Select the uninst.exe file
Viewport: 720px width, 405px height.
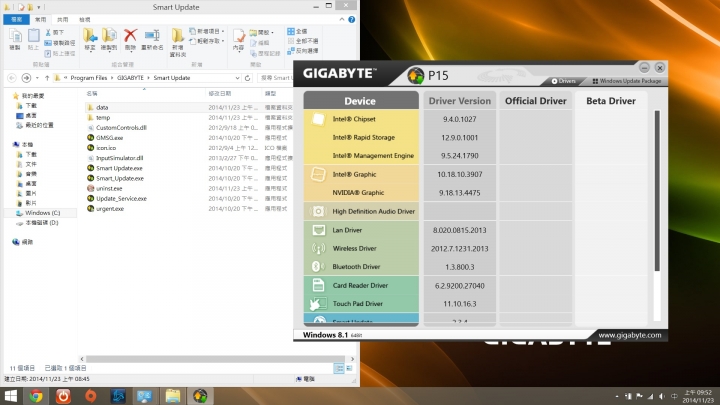tap(109, 188)
